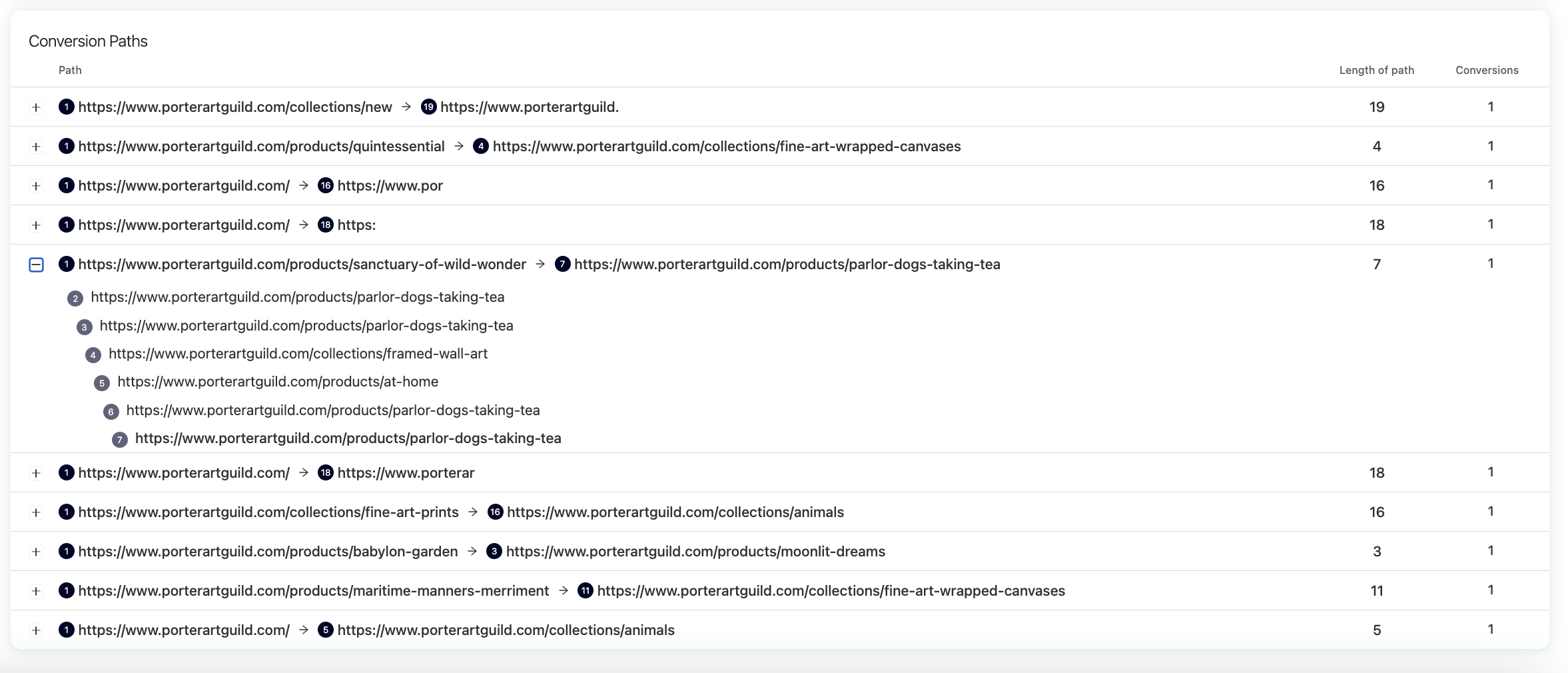
Task: Expand the products/quintessential path row
Action: (x=36, y=147)
